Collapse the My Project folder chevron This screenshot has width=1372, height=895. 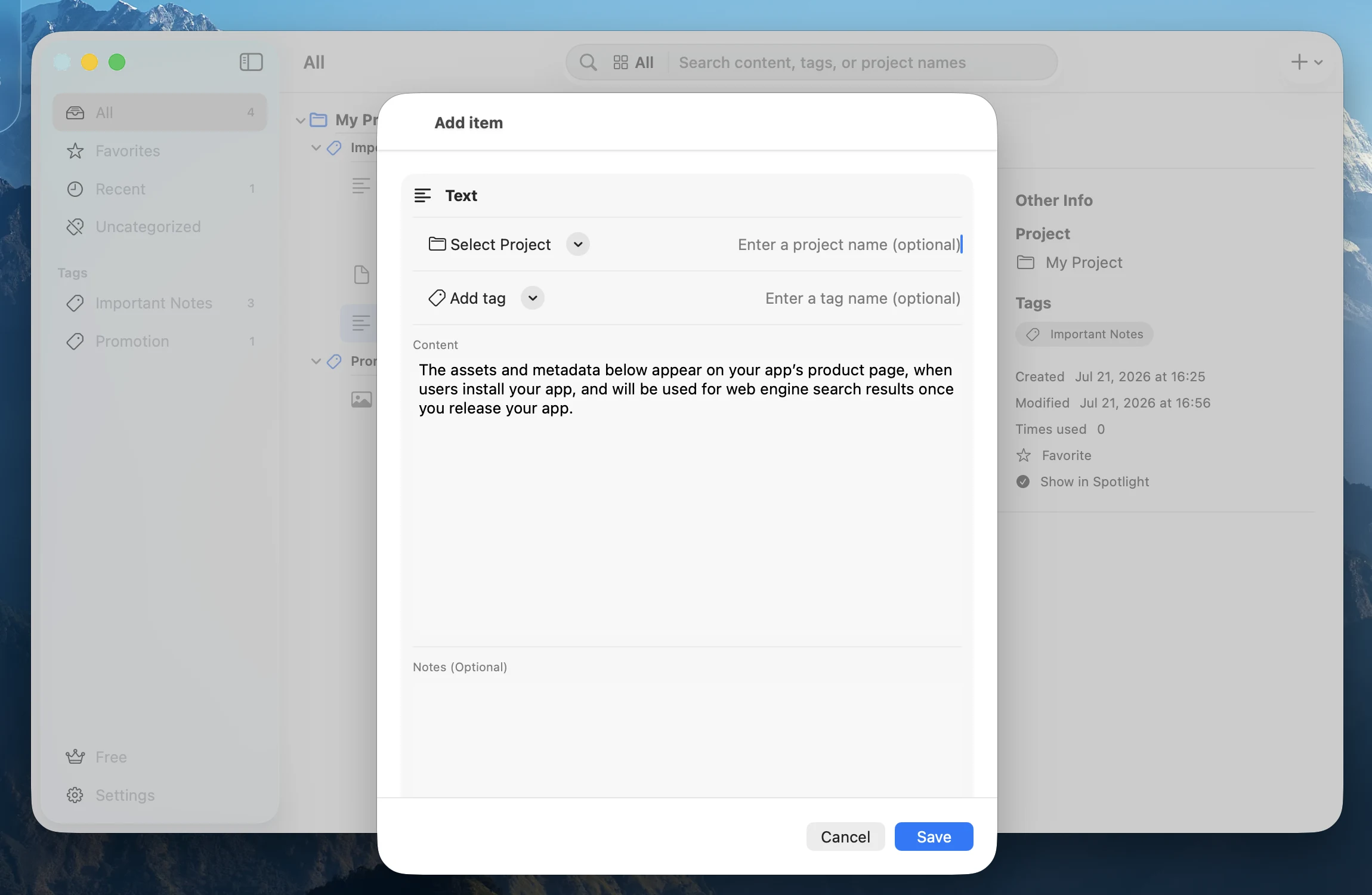click(301, 121)
